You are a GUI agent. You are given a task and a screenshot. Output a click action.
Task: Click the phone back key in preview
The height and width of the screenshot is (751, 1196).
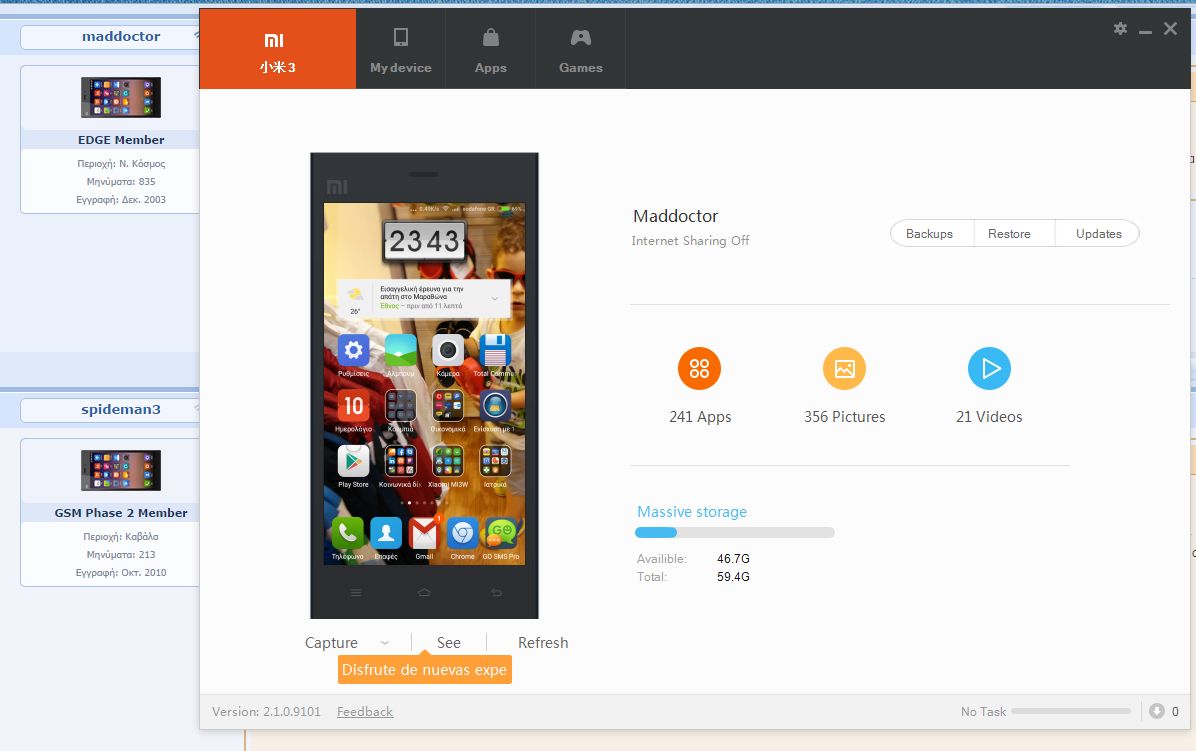click(497, 592)
